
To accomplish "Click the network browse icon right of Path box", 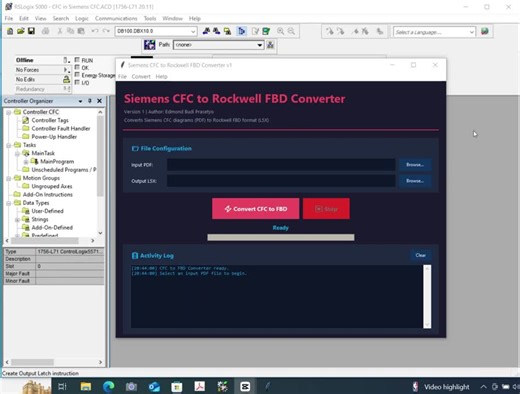I will 270,45.
